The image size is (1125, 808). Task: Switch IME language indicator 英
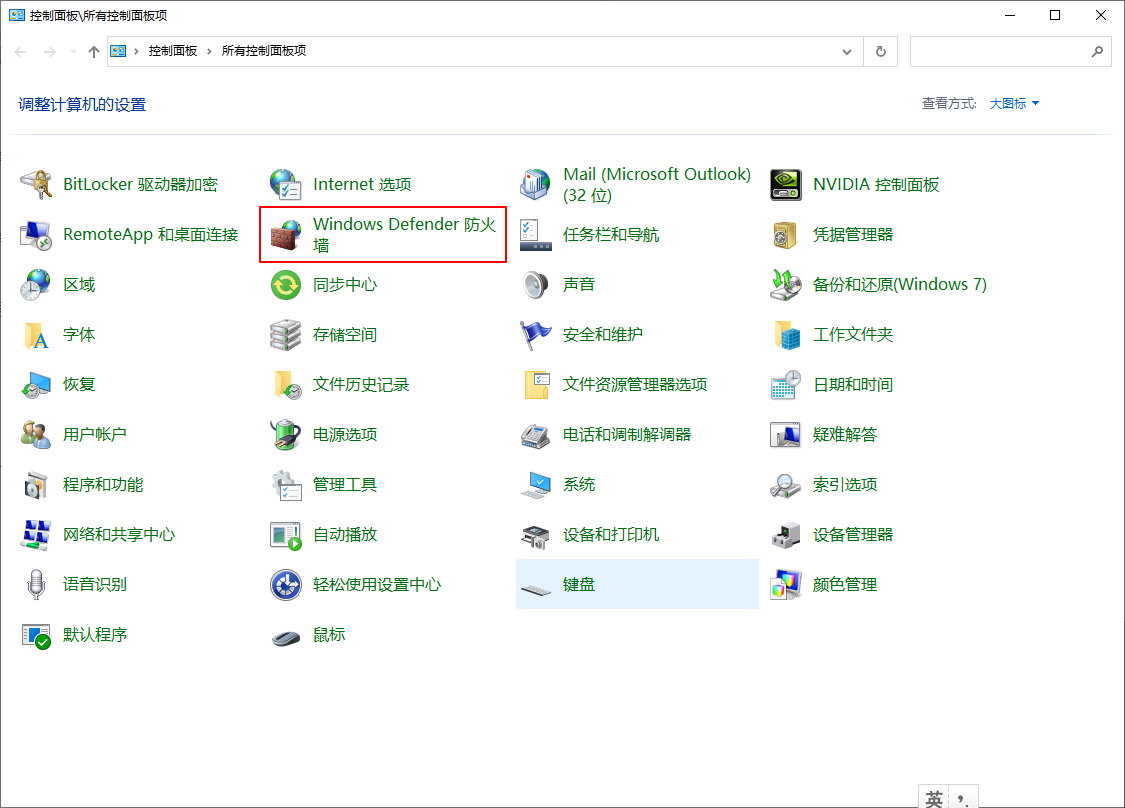933,799
